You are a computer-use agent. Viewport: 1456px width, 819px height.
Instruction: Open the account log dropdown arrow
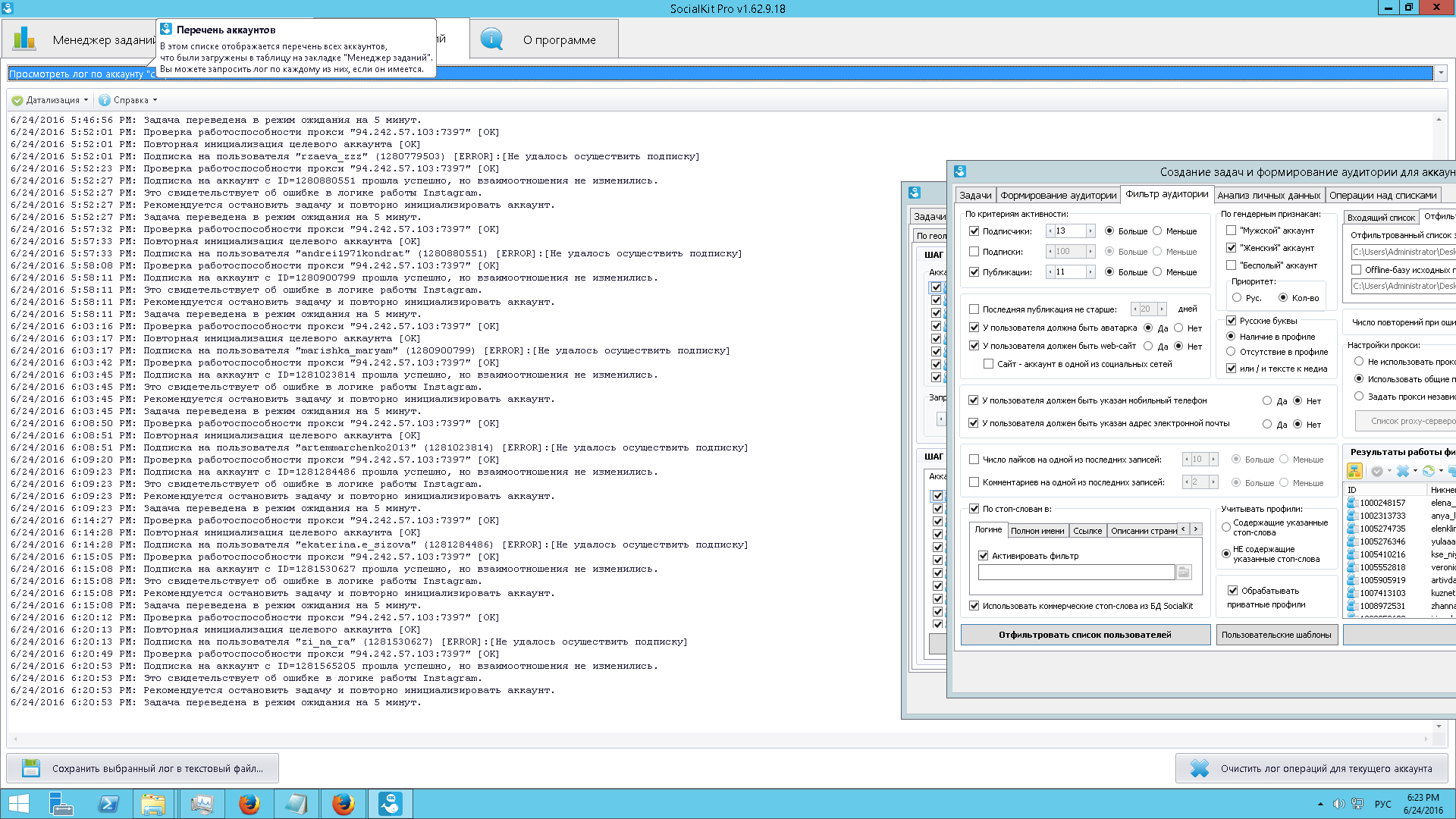tap(1441, 74)
